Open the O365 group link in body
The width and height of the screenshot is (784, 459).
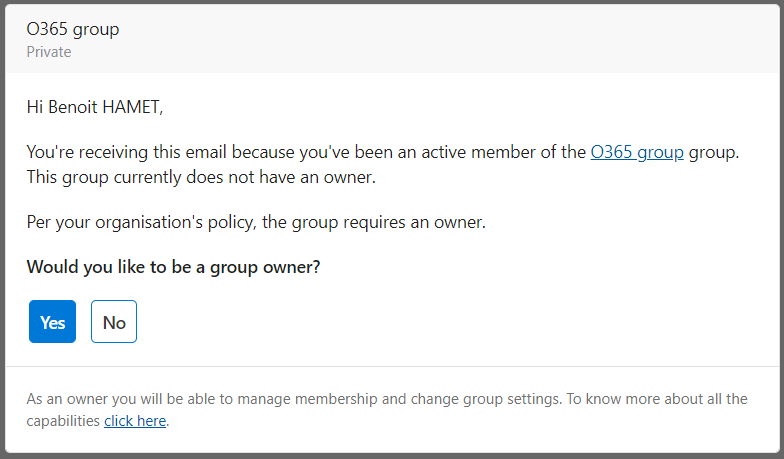637,153
